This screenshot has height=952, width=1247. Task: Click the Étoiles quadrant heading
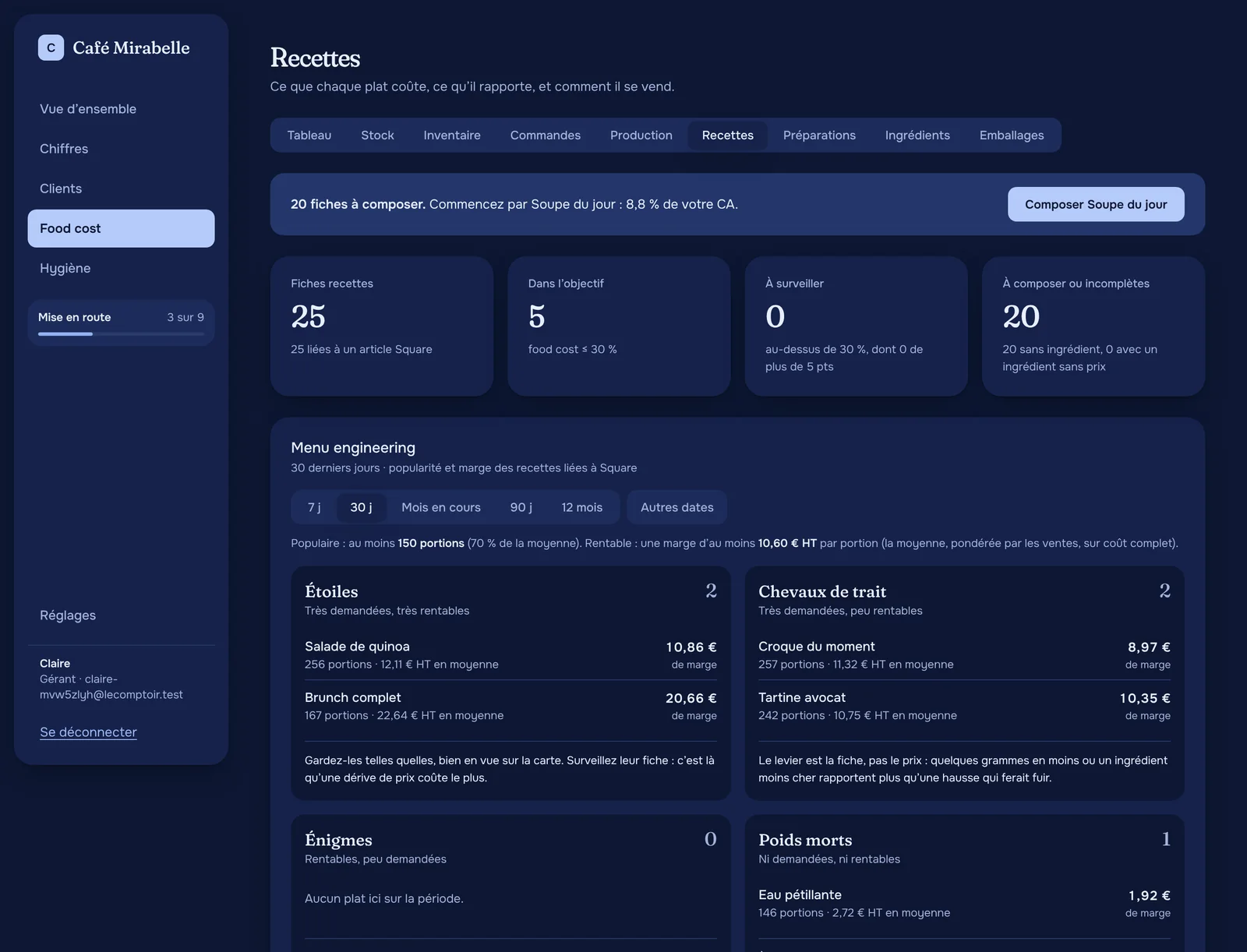[331, 591]
